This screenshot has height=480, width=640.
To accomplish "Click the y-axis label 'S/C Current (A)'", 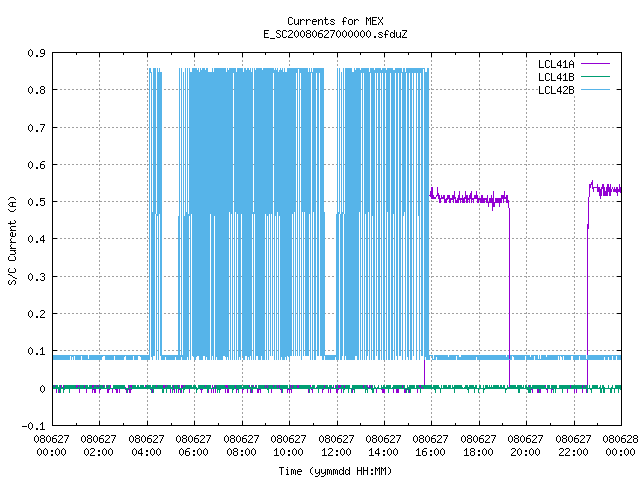I will (12, 240).
